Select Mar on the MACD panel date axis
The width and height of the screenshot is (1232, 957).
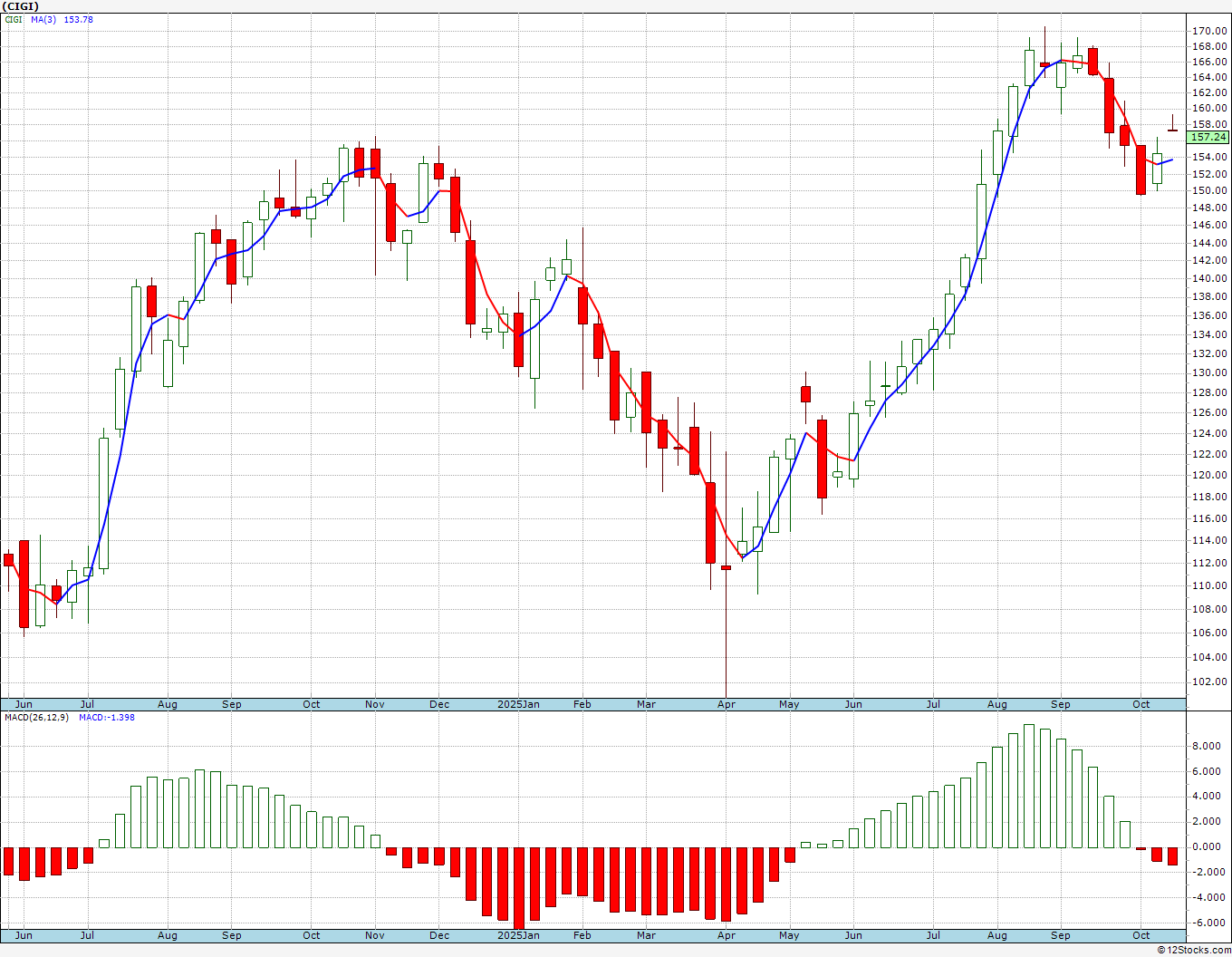click(646, 935)
